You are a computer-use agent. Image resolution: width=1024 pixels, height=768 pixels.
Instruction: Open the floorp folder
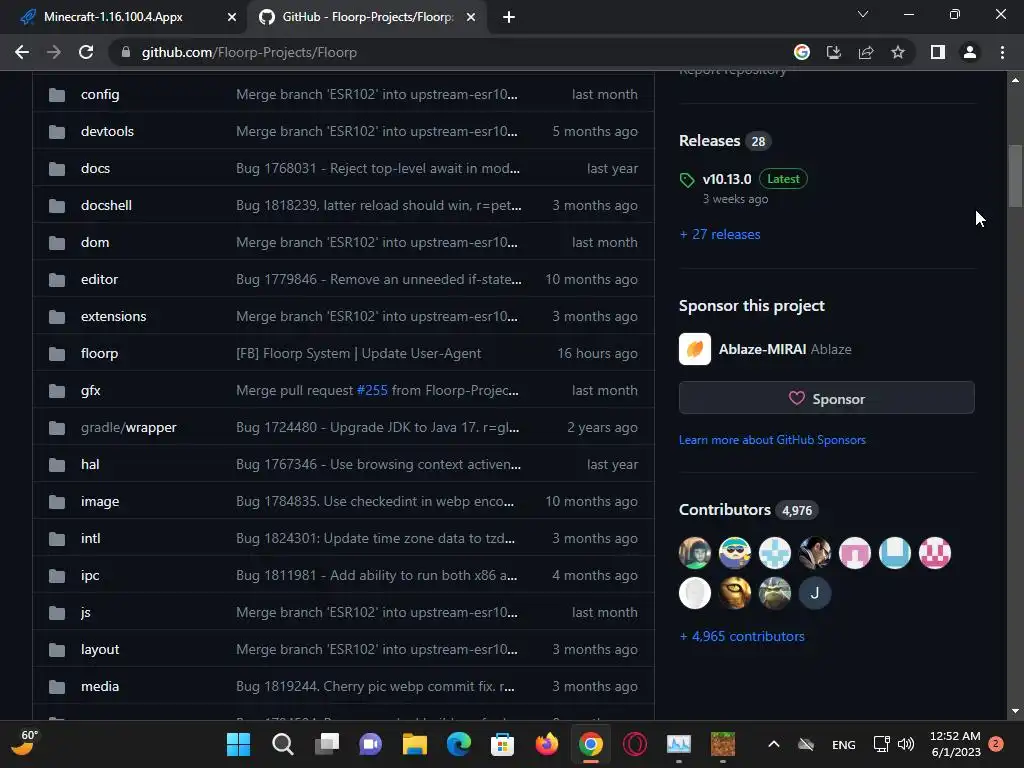click(99, 353)
